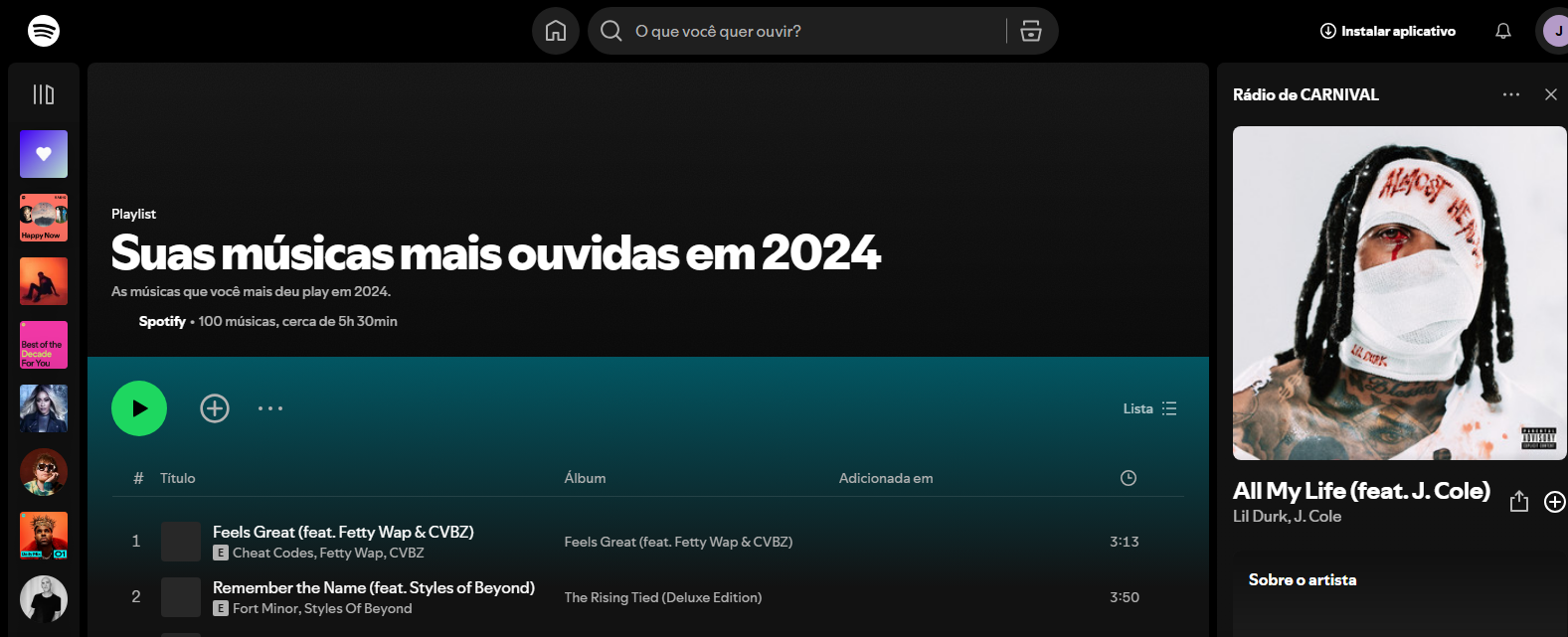Change view using Lista dropdown

tap(1150, 408)
